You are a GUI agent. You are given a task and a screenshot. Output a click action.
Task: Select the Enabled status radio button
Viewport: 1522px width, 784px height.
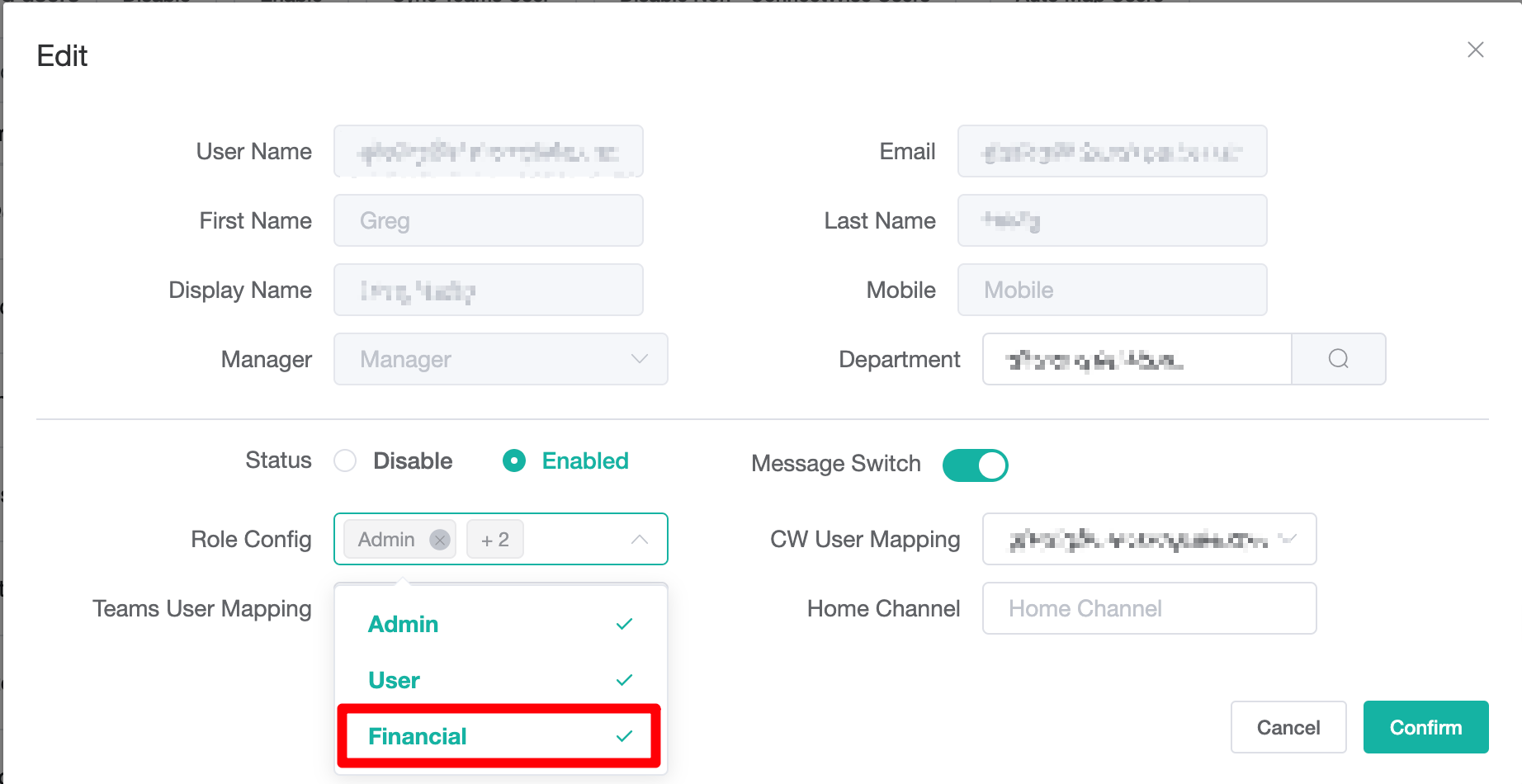pyautogui.click(x=513, y=460)
